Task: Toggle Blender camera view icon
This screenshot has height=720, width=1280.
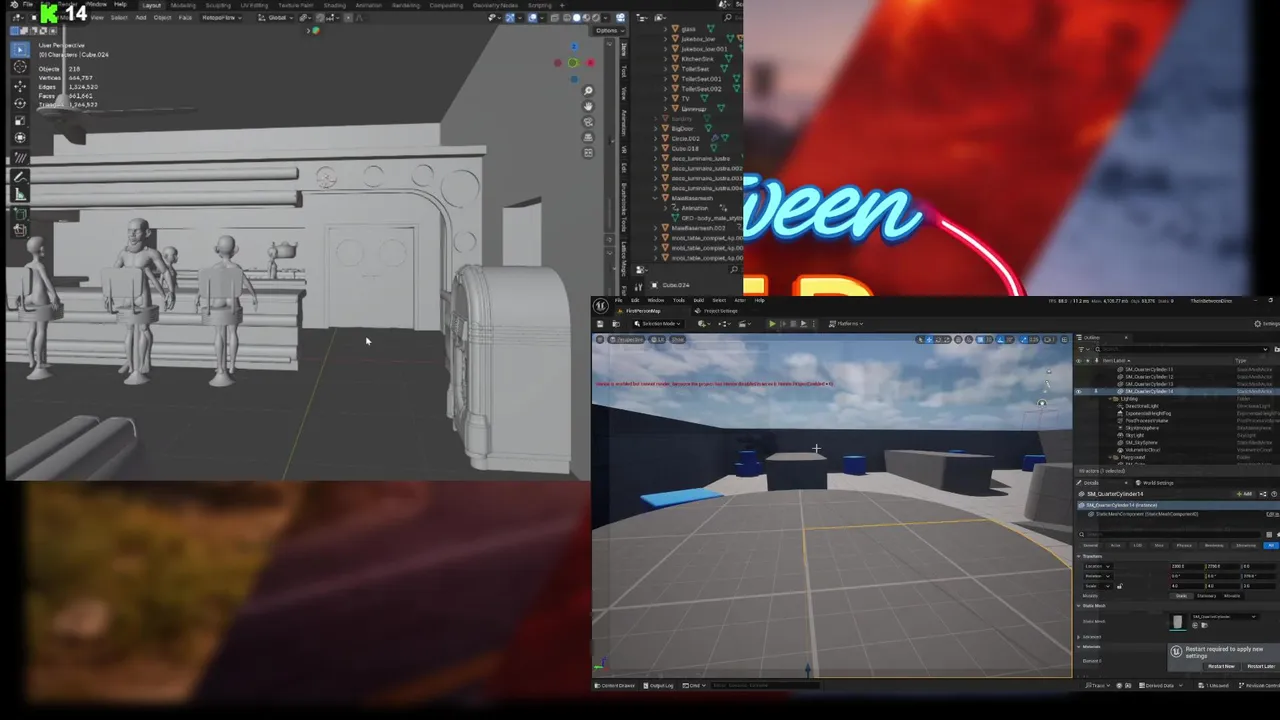Action: [588, 121]
